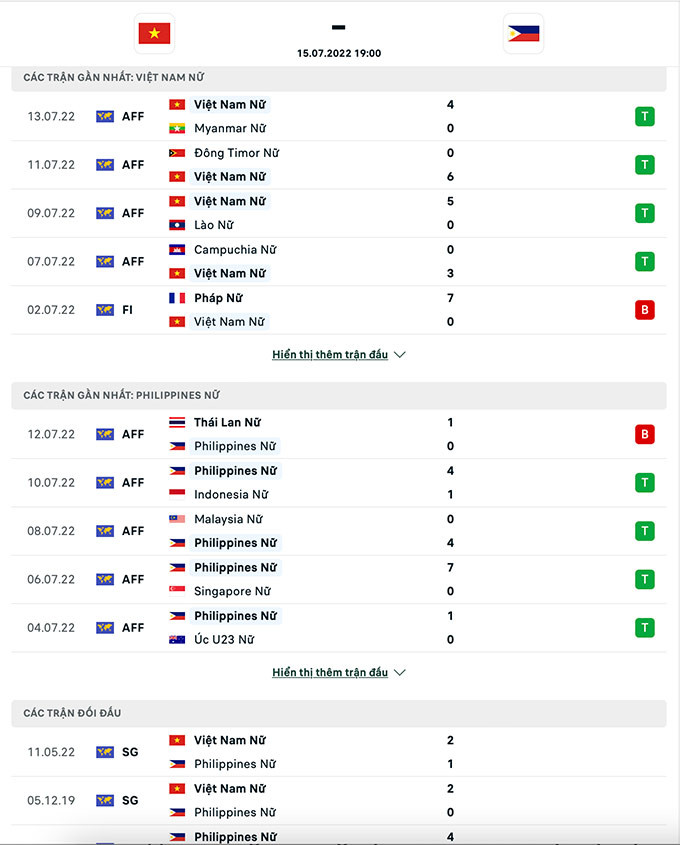Open second 'Hiển thị thêm trận đấu' link
Screen dimensions: 680x845
point(329,673)
